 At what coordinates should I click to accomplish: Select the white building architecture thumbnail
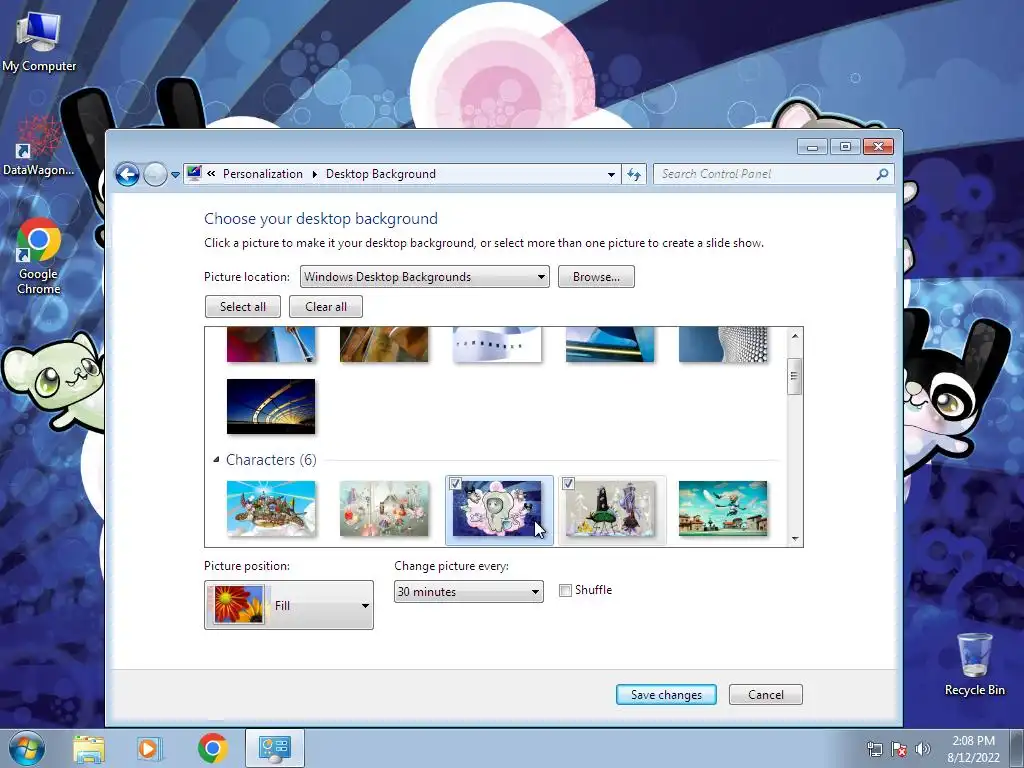click(x=497, y=344)
